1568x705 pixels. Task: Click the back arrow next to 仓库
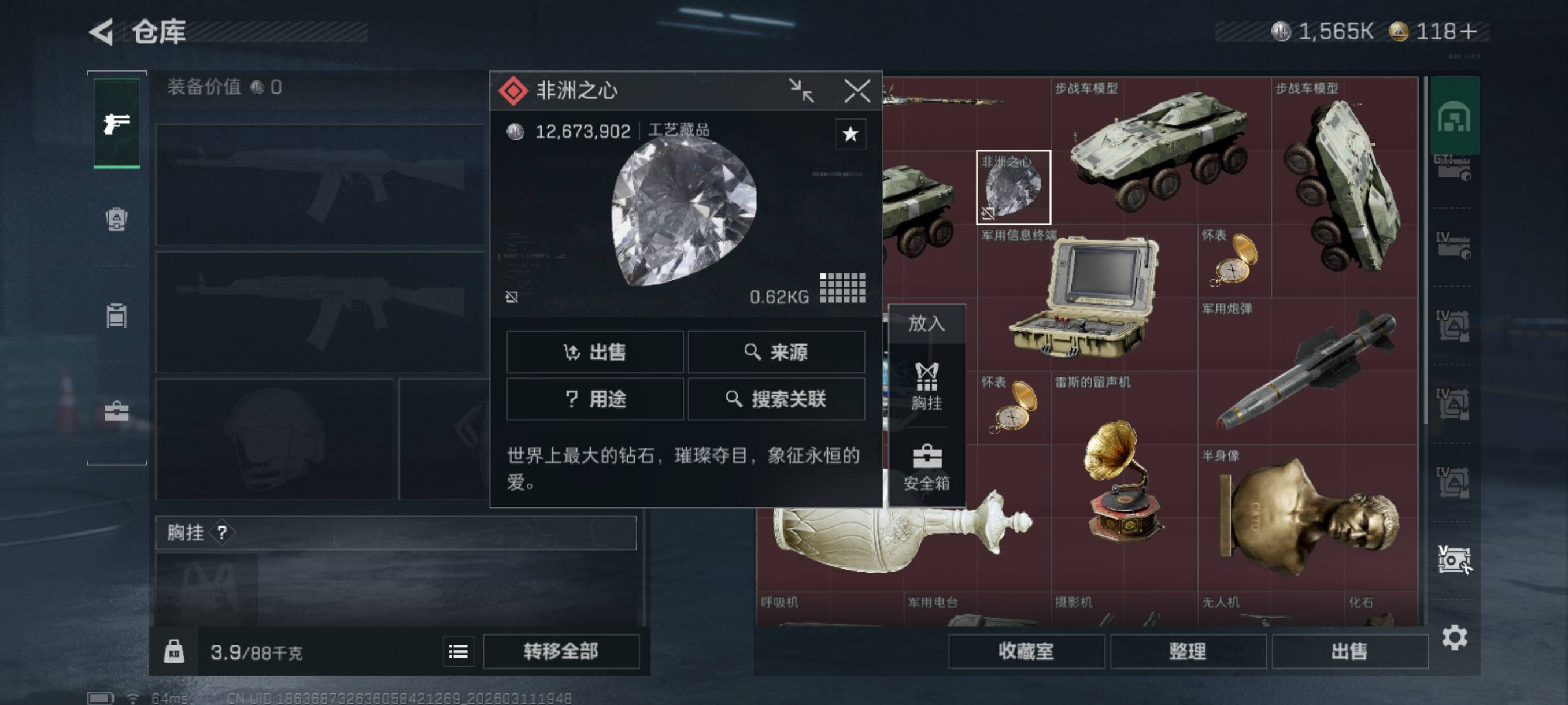pos(101,32)
